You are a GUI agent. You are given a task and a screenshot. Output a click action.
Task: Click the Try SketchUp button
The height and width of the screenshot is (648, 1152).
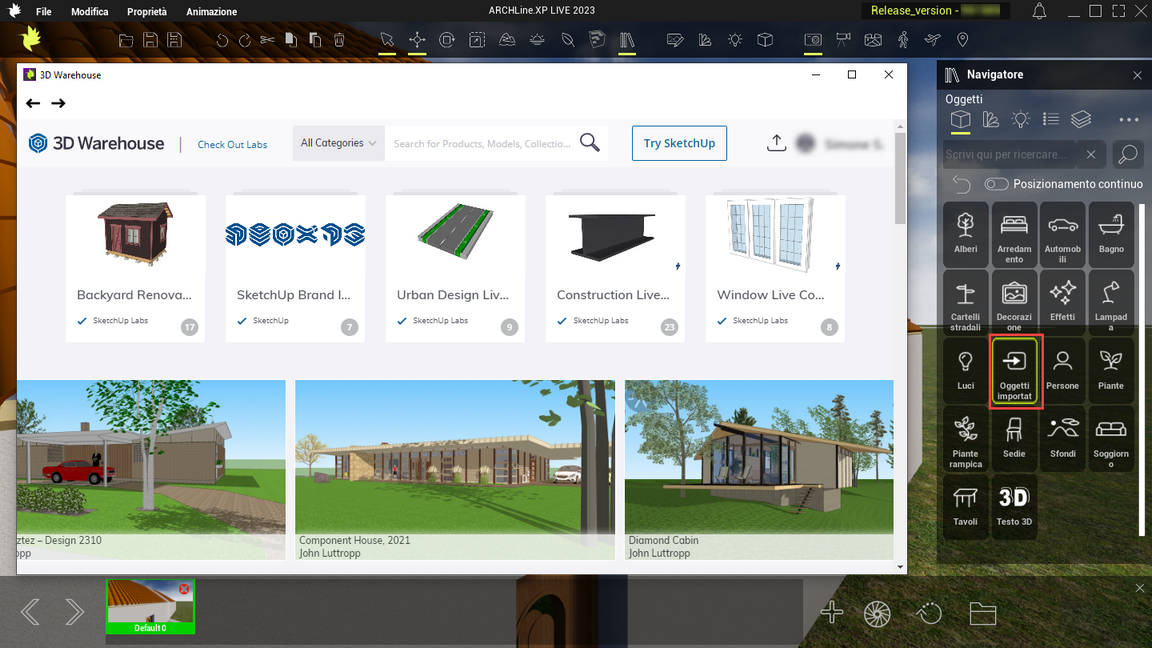click(679, 143)
